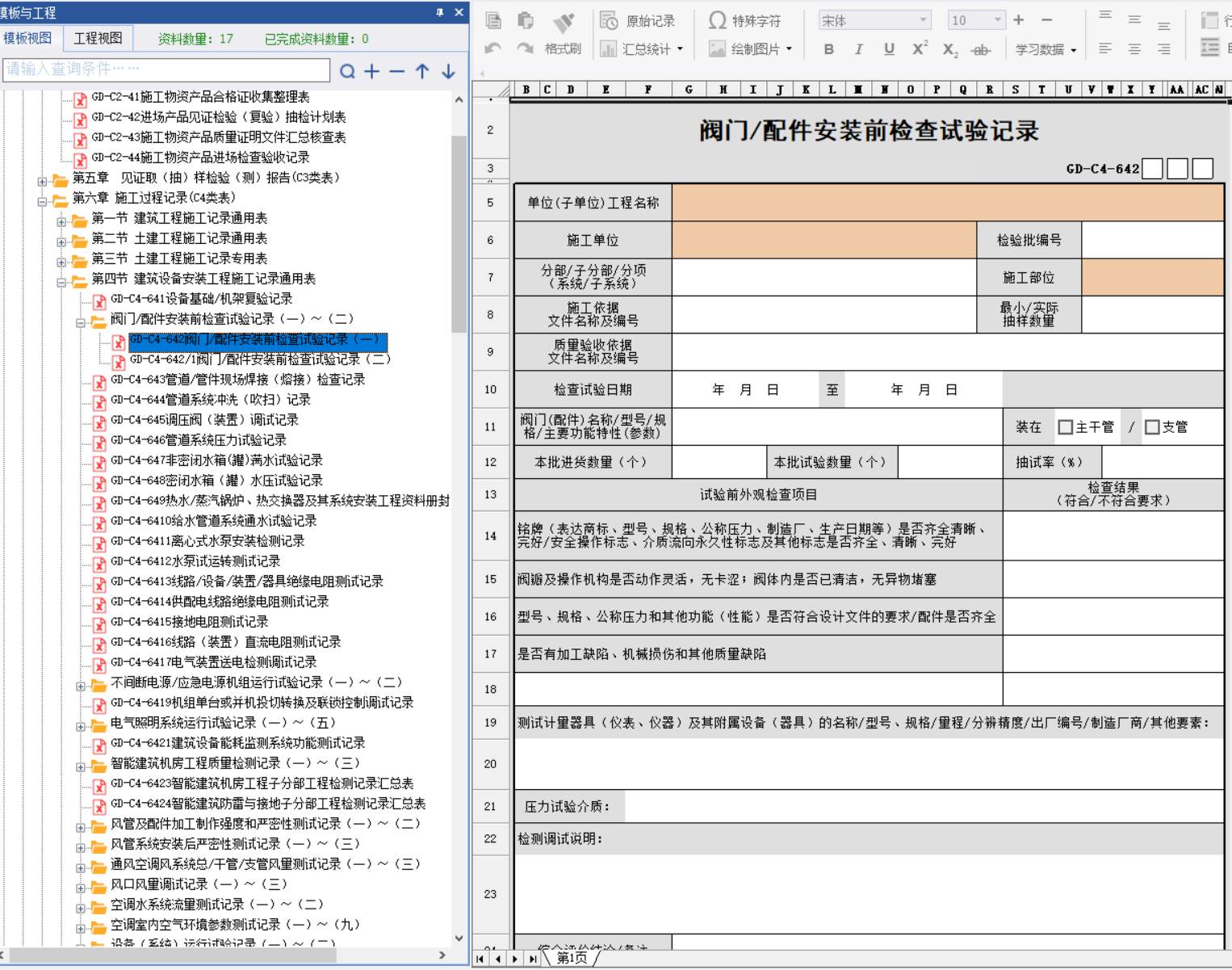The image size is (1232, 970).
Task: Select the 第1页 sheet tab
Action: (572, 958)
